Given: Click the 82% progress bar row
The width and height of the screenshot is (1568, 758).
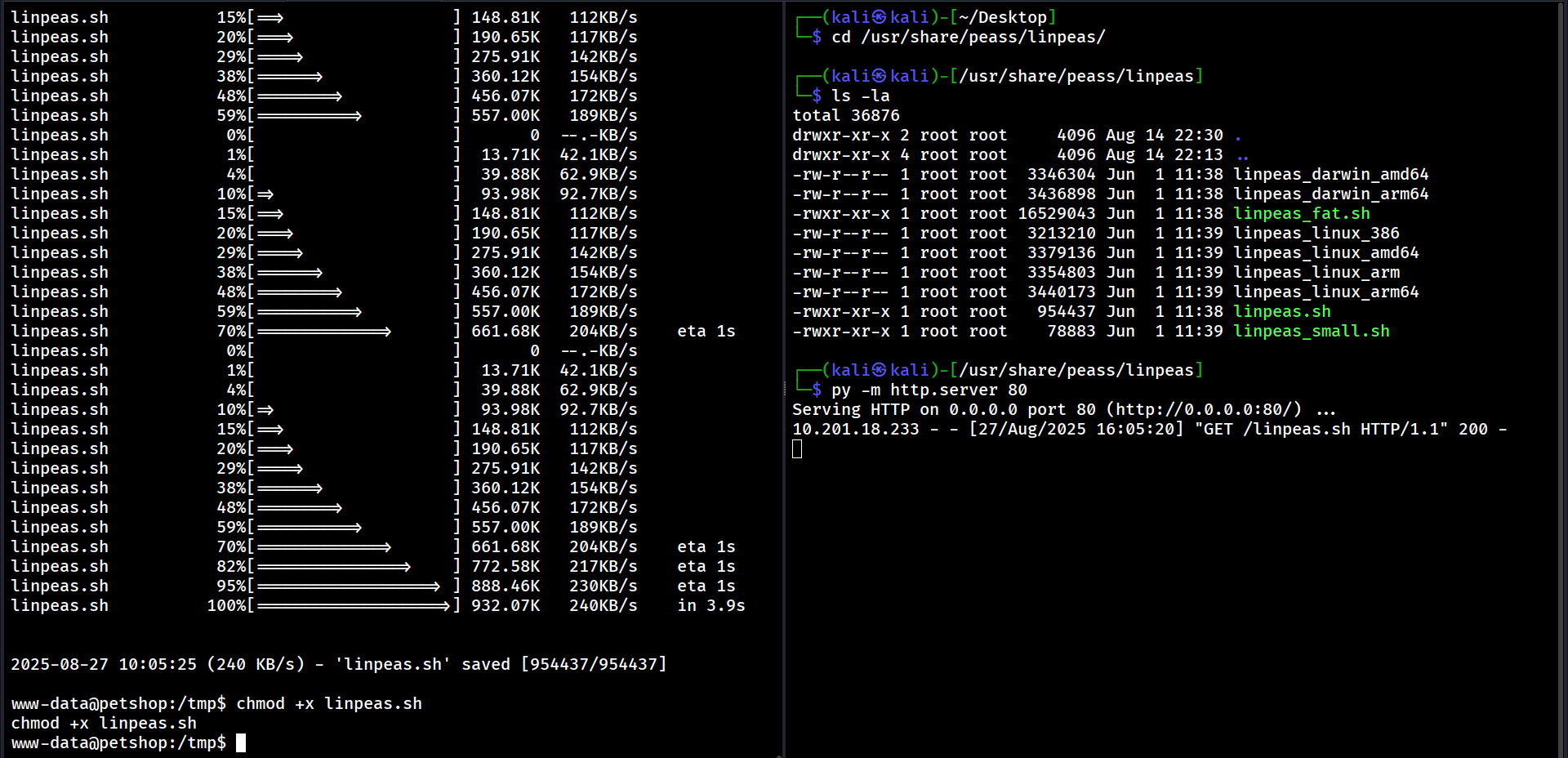Looking at the screenshot, I should click(334, 566).
